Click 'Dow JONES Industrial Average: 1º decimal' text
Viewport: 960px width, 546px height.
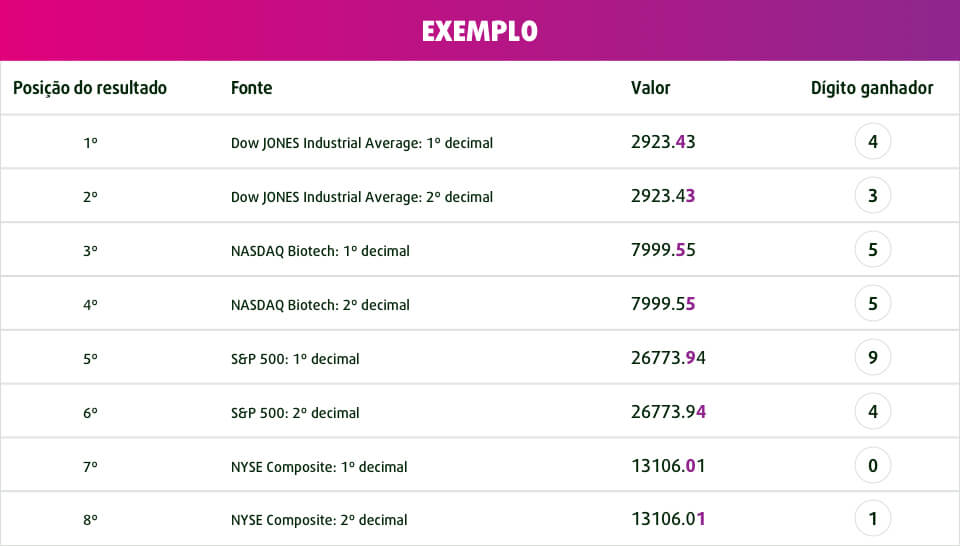tap(361, 143)
